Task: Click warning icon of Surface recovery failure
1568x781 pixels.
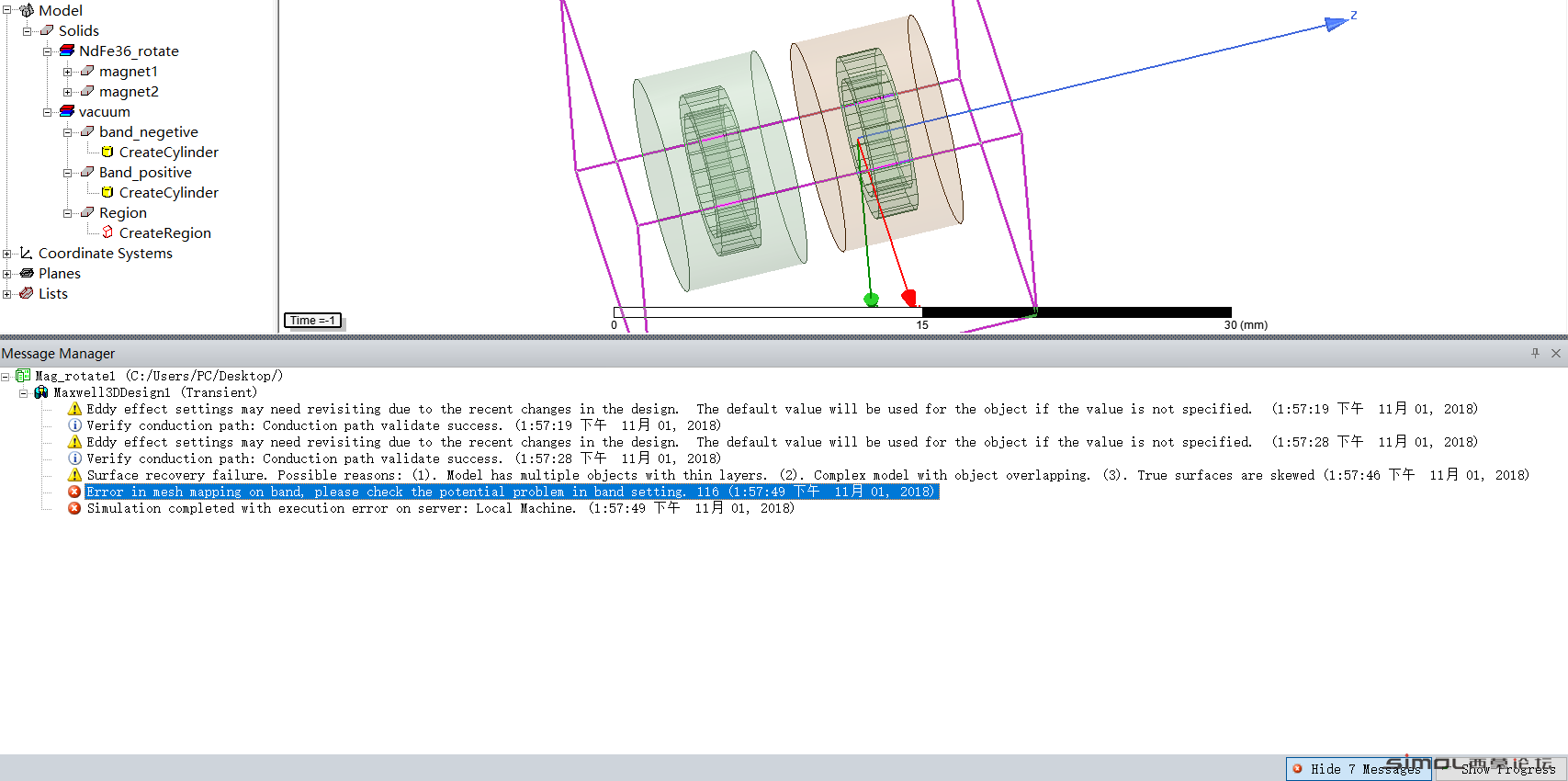Action: (x=75, y=475)
